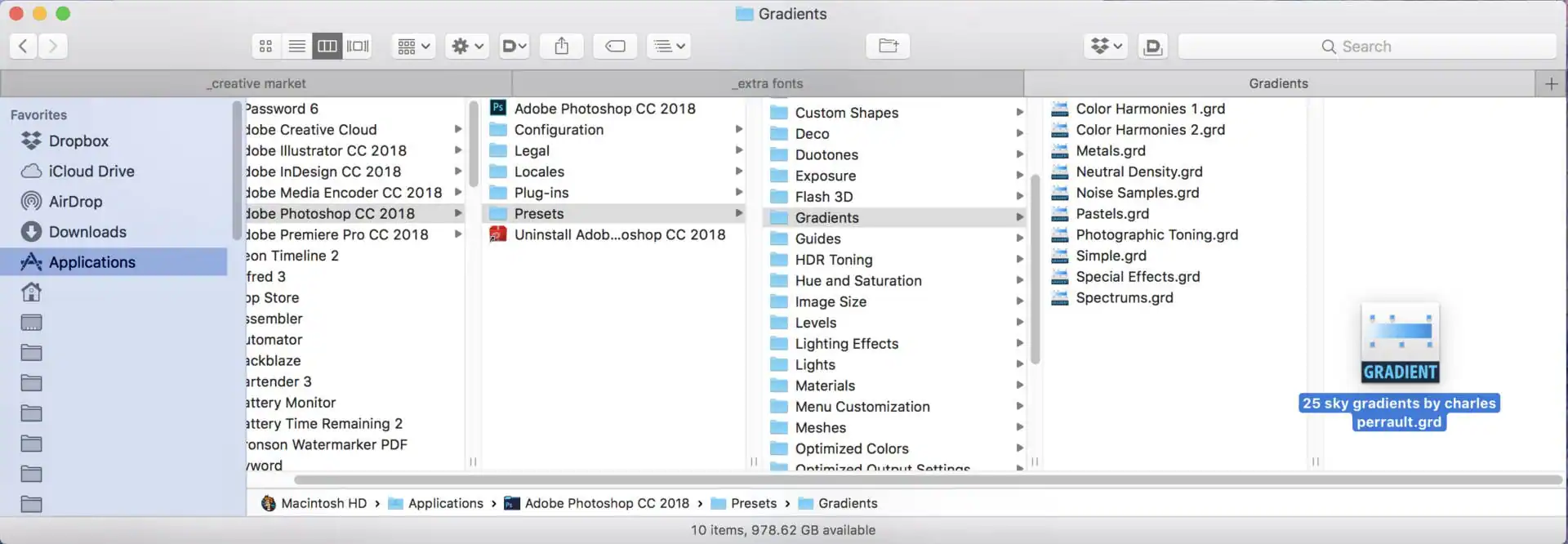The width and height of the screenshot is (1568, 544).
Task: Open the Dropbox toolbar dropdown
Action: click(1107, 46)
